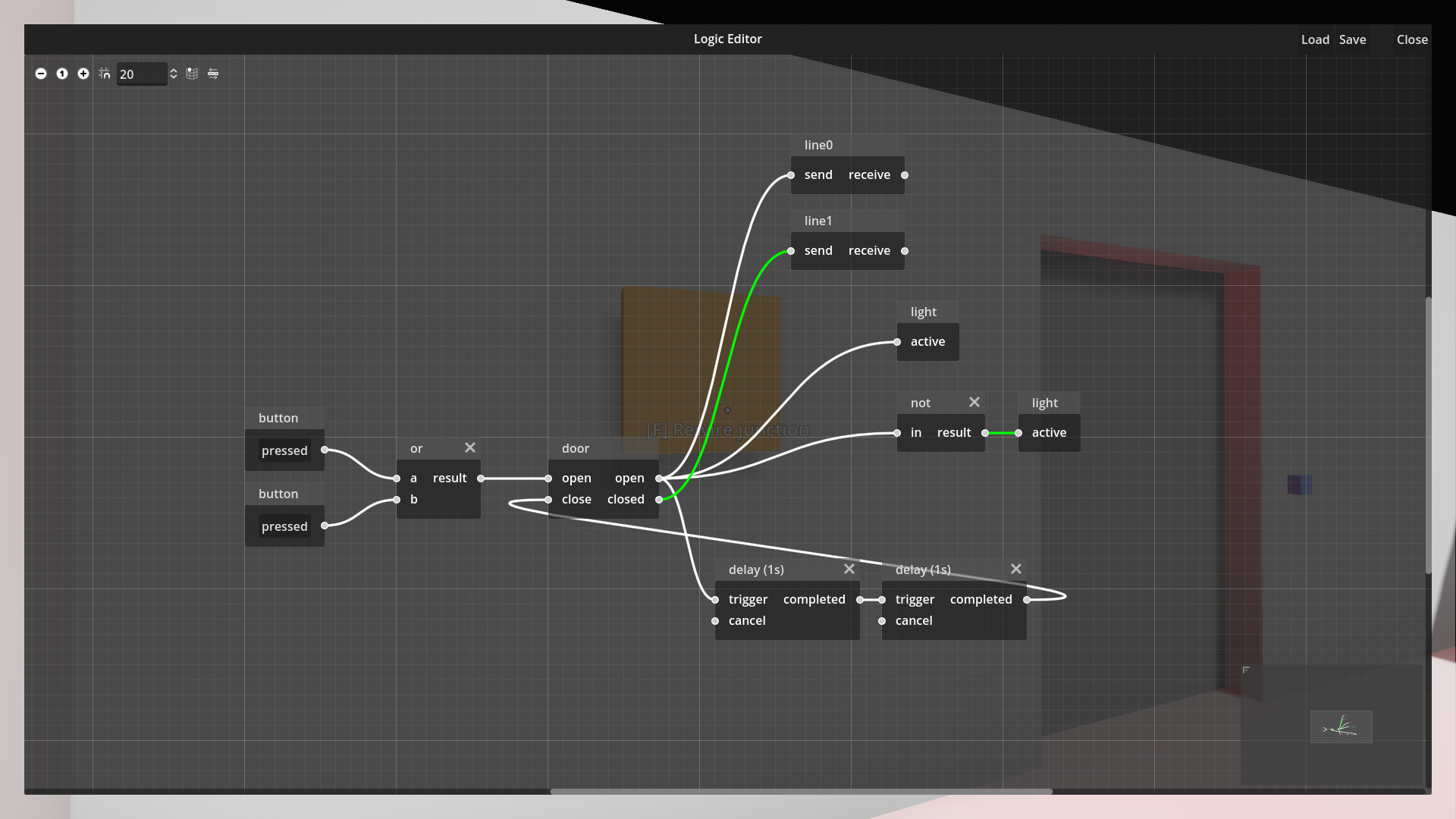Remove the 'not' node using X
Viewport: 1456px width, 819px height.
(974, 402)
